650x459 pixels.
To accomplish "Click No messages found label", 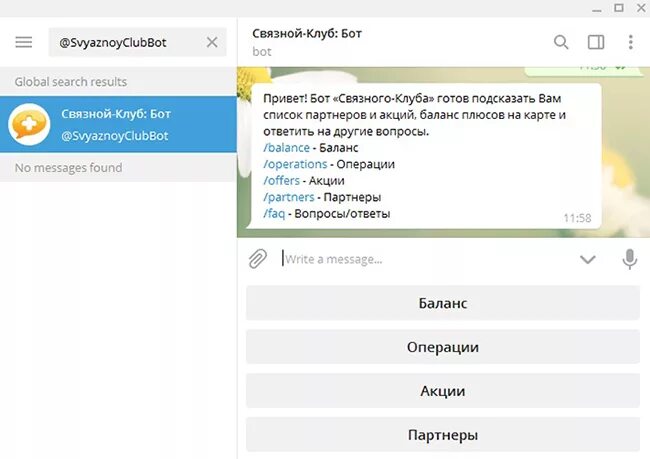I will coord(68,168).
